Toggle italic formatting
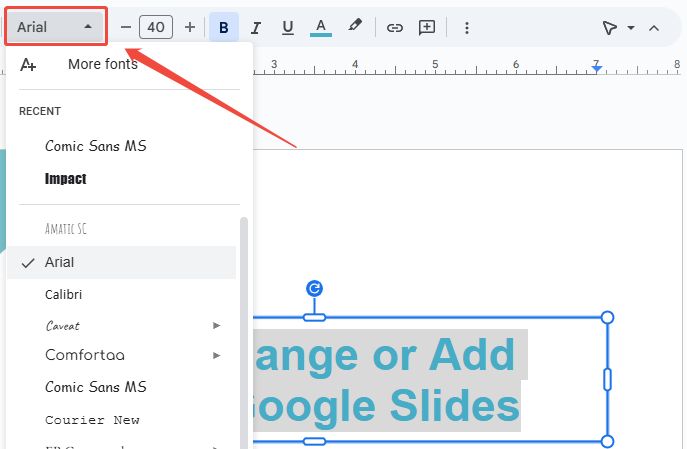 [x=256, y=28]
